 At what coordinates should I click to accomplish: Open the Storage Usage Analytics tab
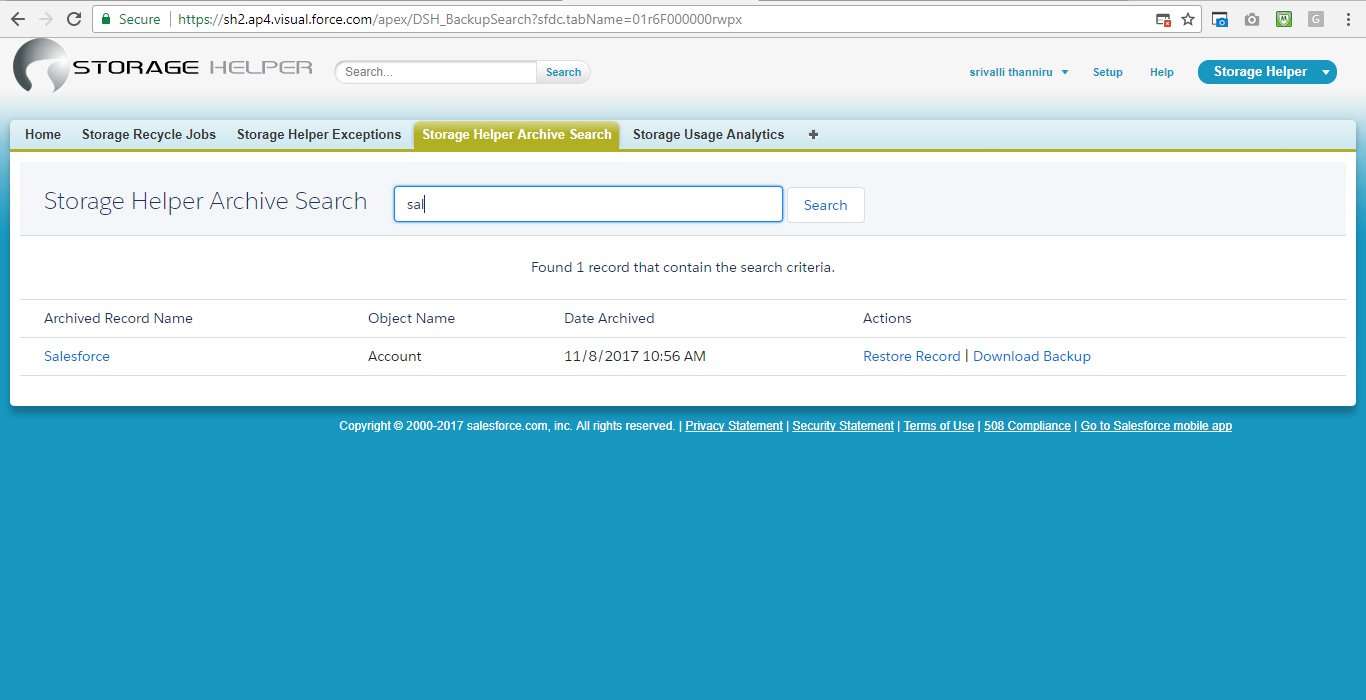tap(708, 135)
